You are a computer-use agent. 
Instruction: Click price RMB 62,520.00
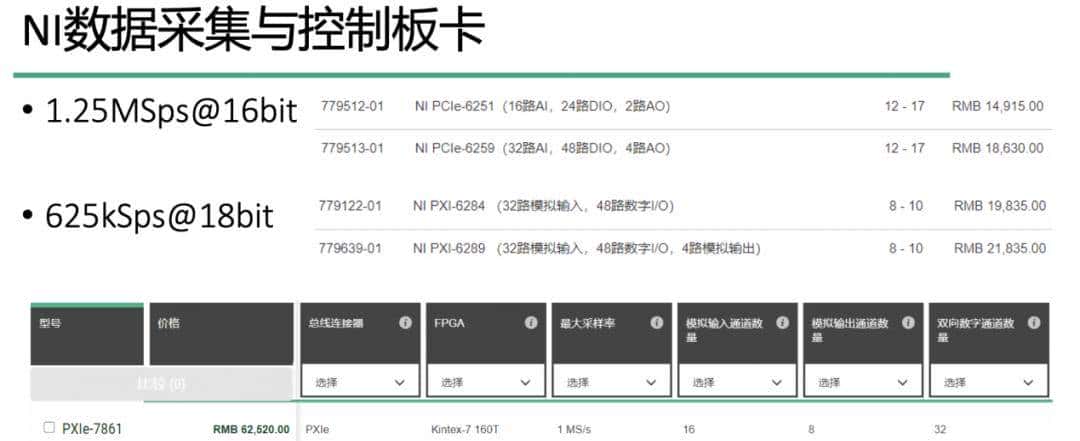coord(251,429)
